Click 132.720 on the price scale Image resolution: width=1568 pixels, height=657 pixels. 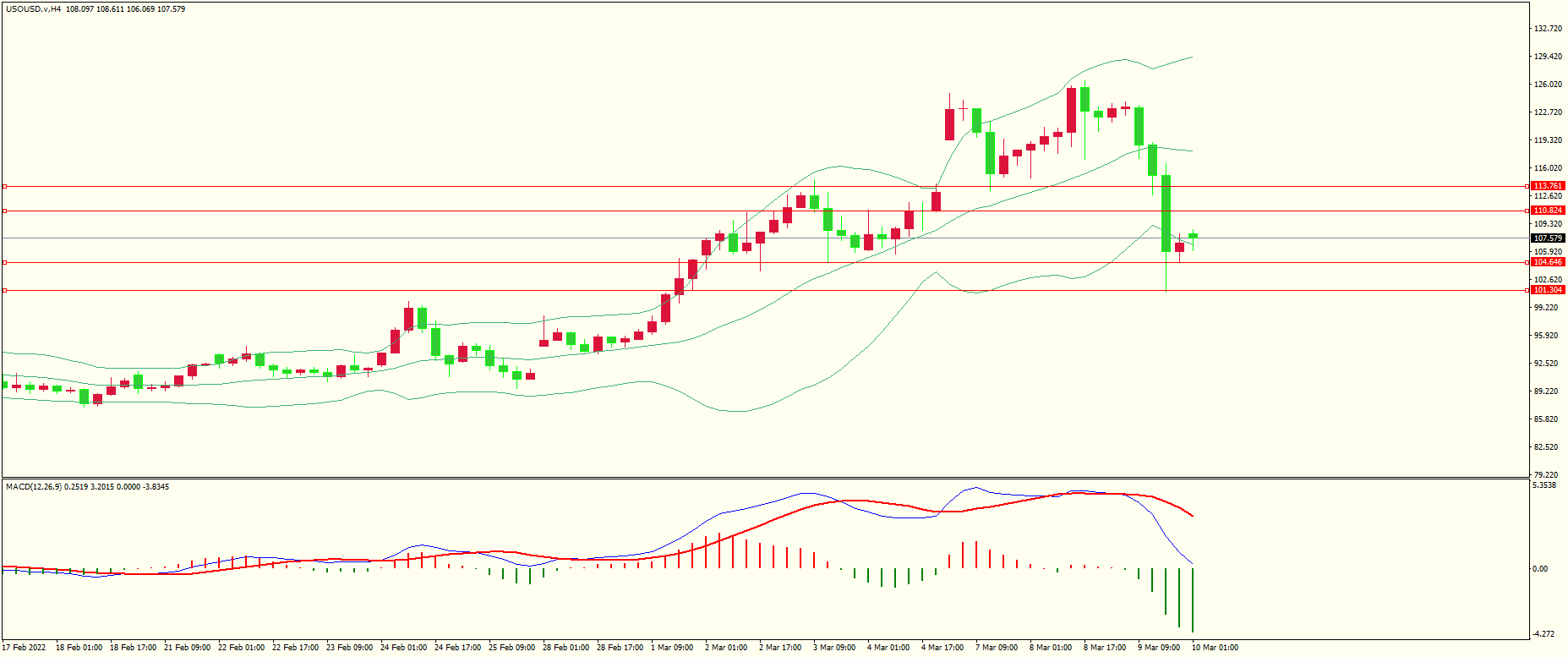(1547, 29)
